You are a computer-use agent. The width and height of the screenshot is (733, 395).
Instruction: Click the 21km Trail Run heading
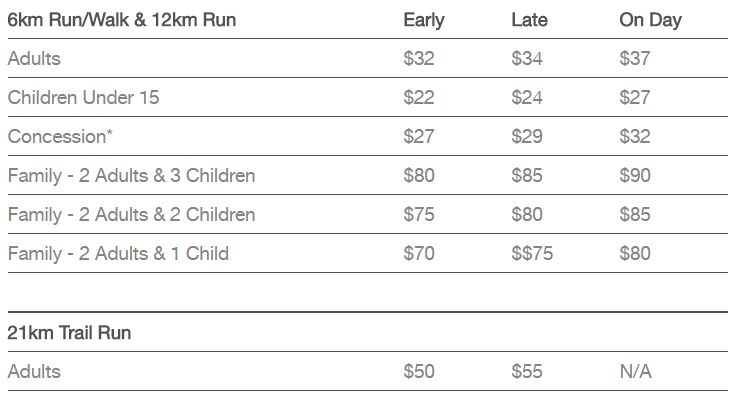[x=69, y=333]
